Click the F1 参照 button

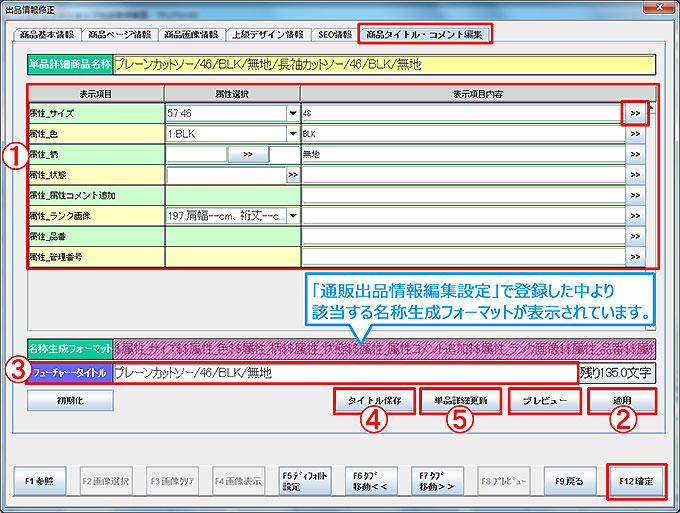(x=39, y=481)
